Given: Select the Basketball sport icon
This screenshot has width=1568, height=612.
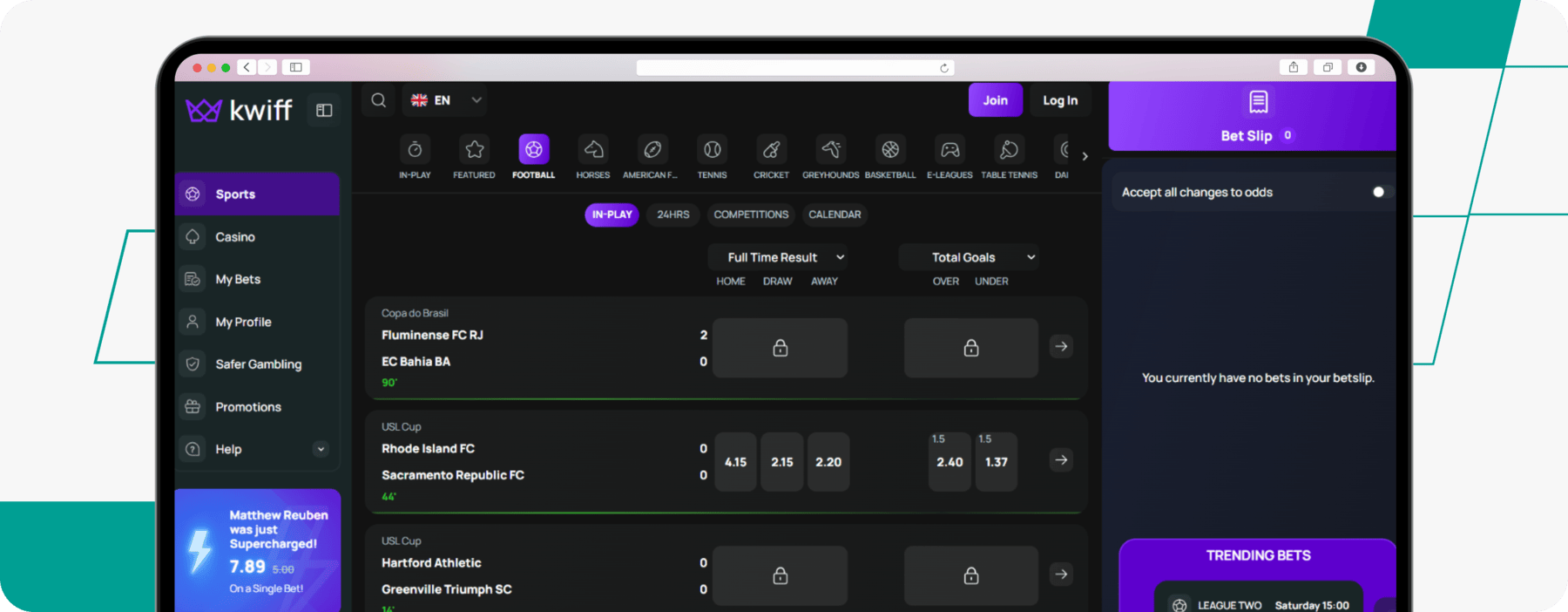Looking at the screenshot, I should point(890,150).
